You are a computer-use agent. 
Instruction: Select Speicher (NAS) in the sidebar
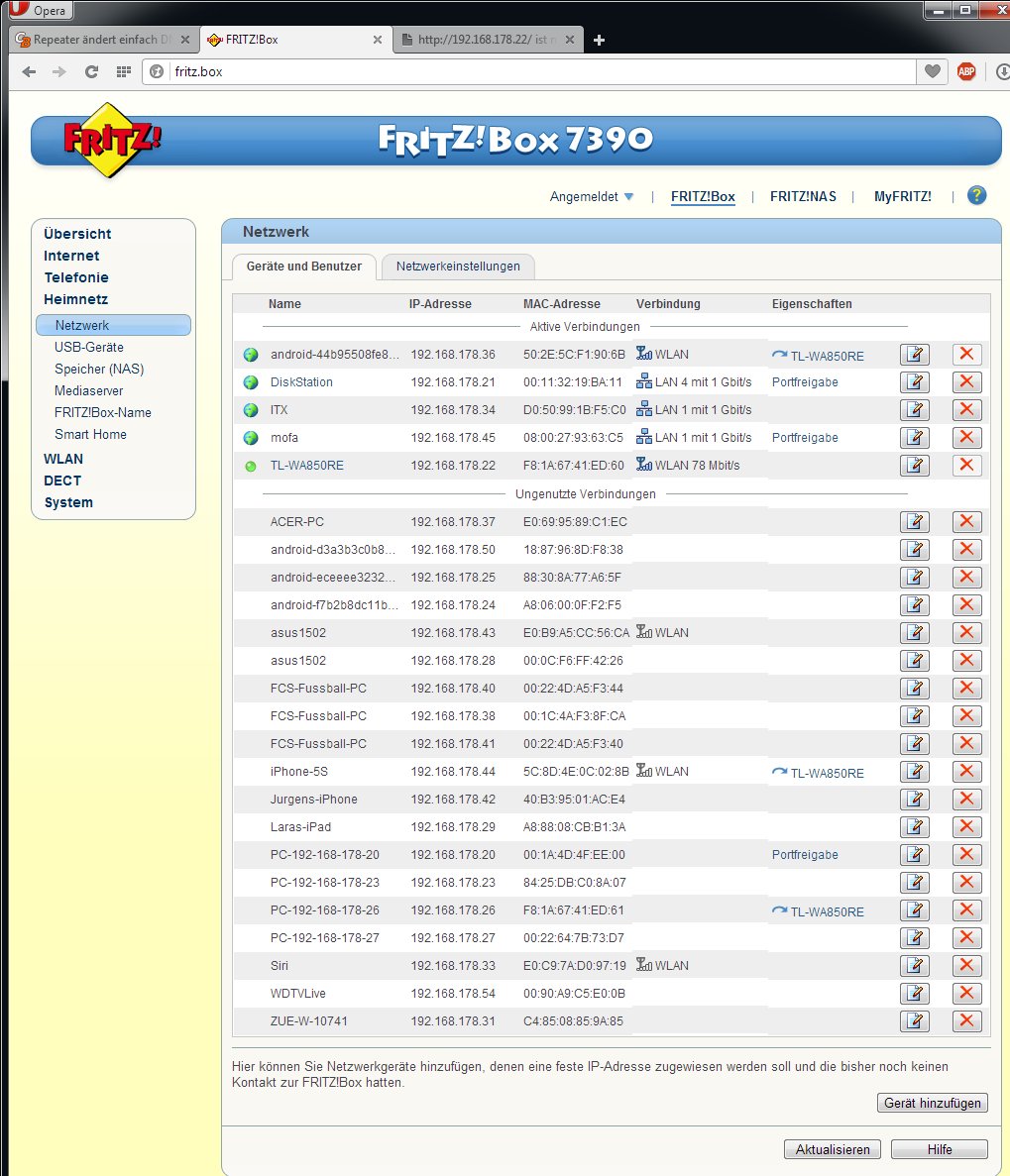(x=99, y=369)
